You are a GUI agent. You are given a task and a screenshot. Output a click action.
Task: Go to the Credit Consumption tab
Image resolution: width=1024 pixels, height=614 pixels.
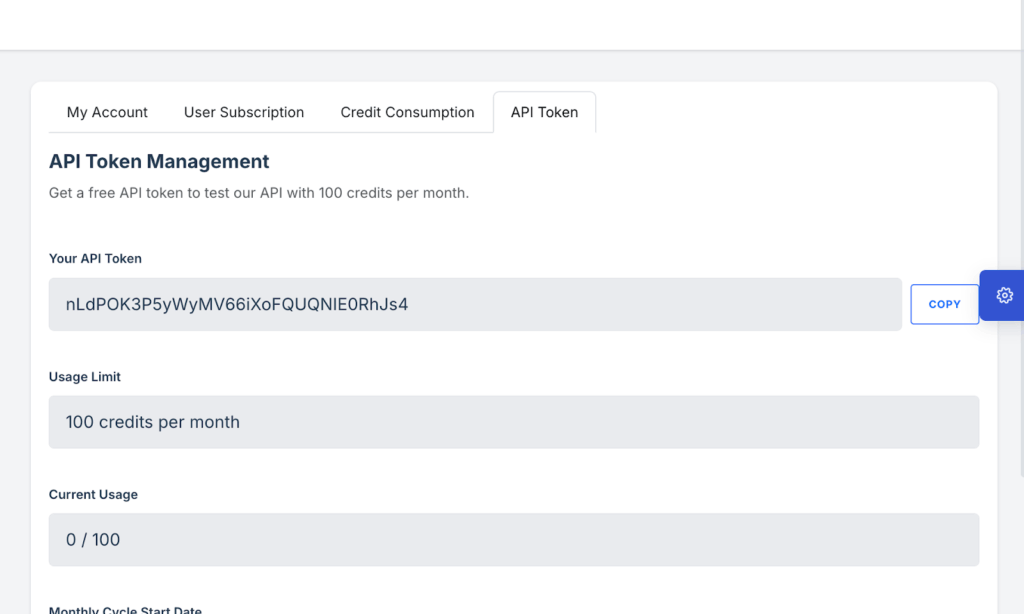(x=407, y=112)
